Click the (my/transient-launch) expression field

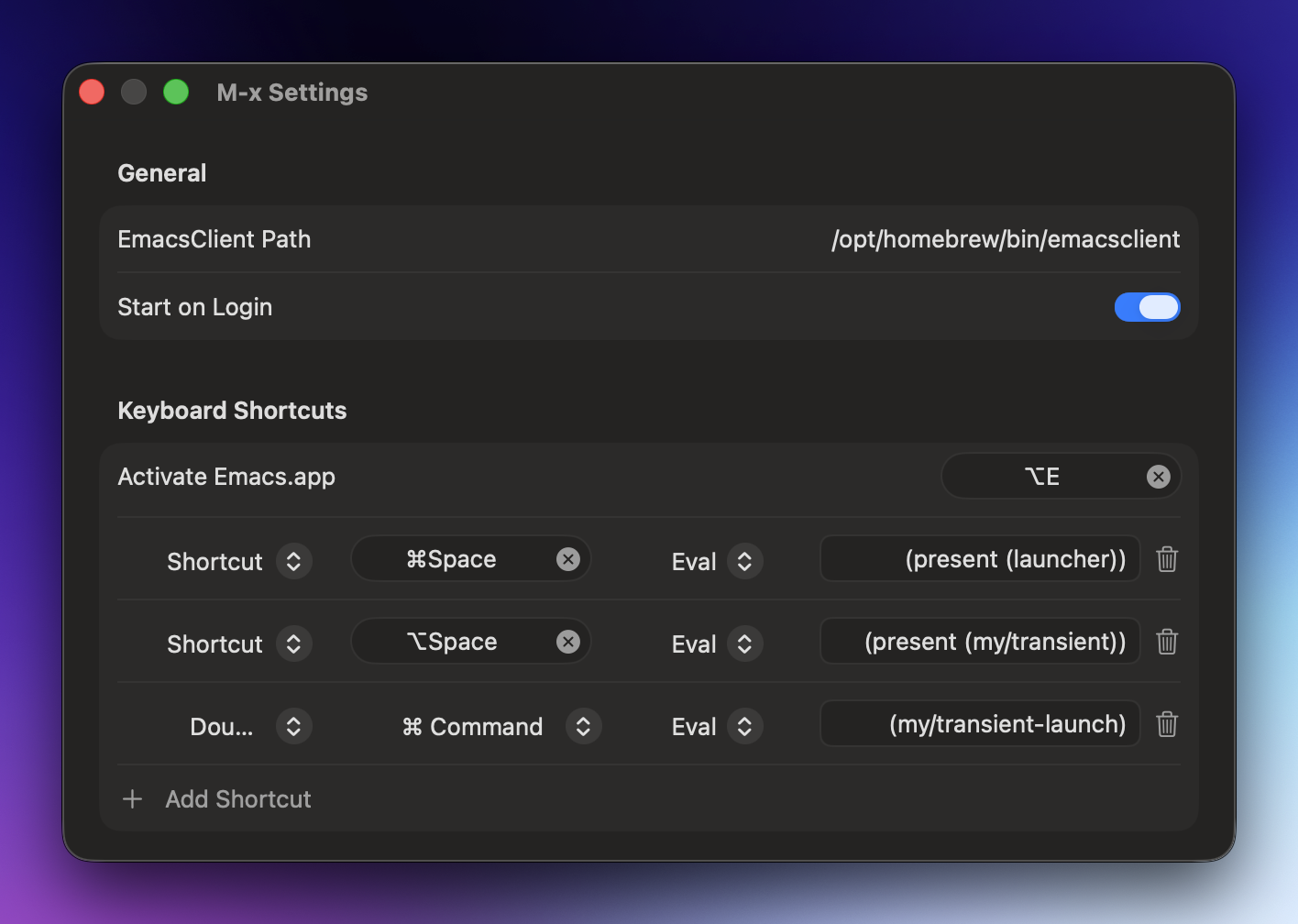click(x=979, y=724)
